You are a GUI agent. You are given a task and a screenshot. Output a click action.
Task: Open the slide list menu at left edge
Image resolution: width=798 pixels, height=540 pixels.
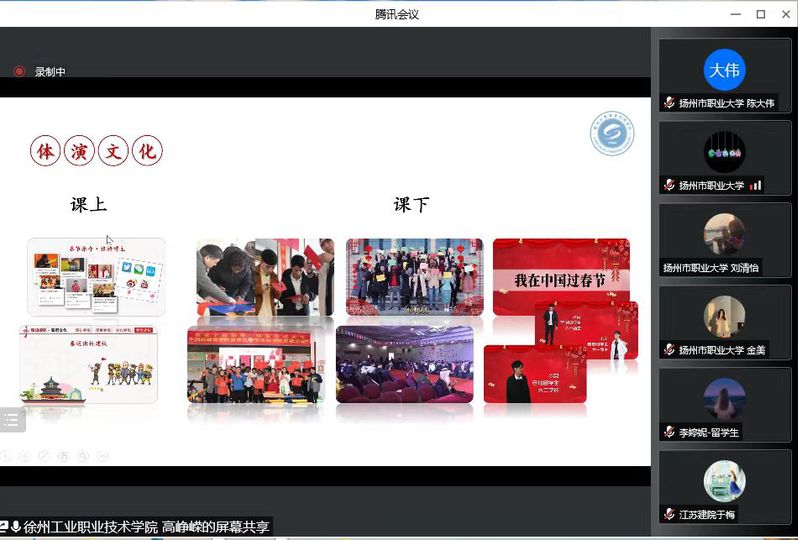coord(11,420)
